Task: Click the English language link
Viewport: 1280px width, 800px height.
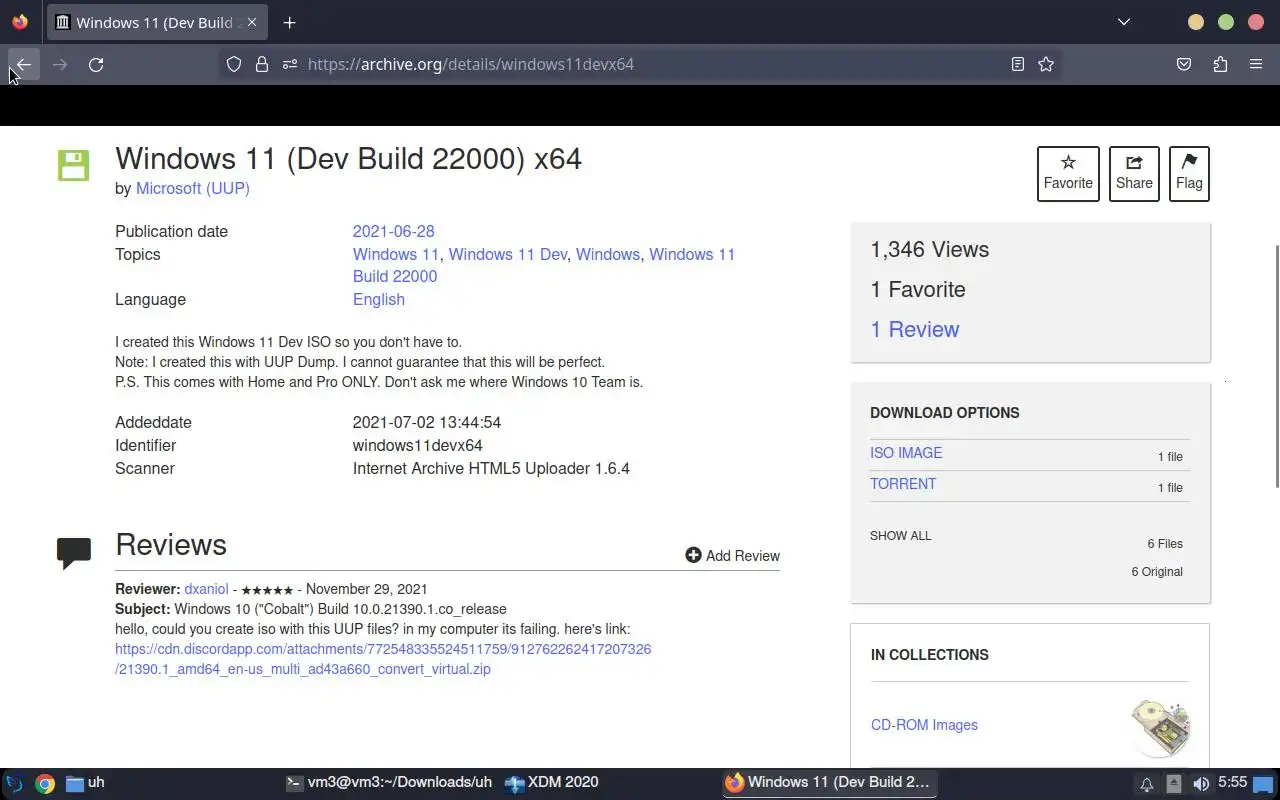Action: pos(379,299)
